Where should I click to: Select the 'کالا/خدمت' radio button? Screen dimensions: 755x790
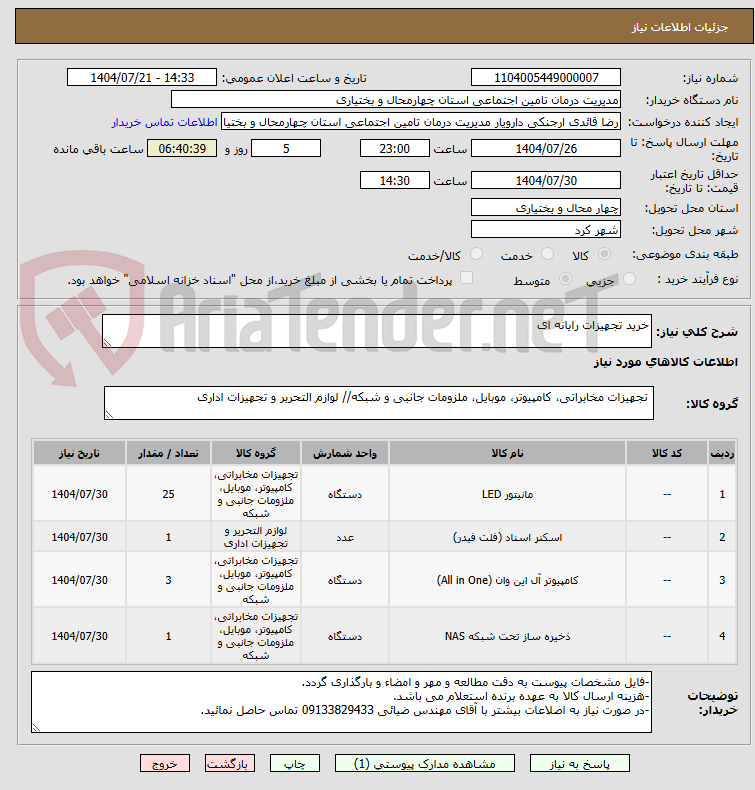tap(476, 254)
